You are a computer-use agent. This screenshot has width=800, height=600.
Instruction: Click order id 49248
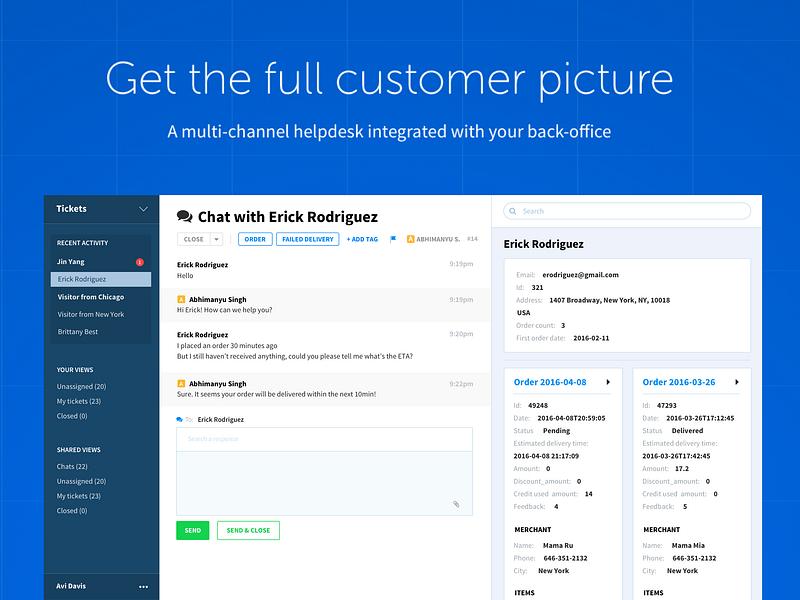(538, 406)
